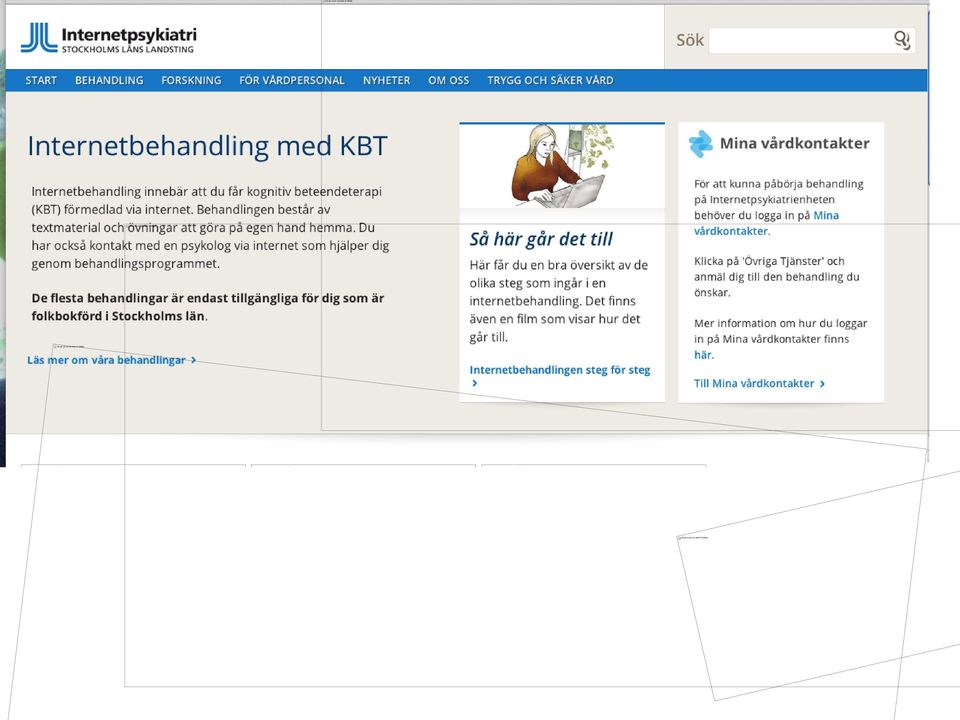The width and height of the screenshot is (960, 720).
Task: Click the inline Mina vårdkontakter link
Action: tap(766, 223)
